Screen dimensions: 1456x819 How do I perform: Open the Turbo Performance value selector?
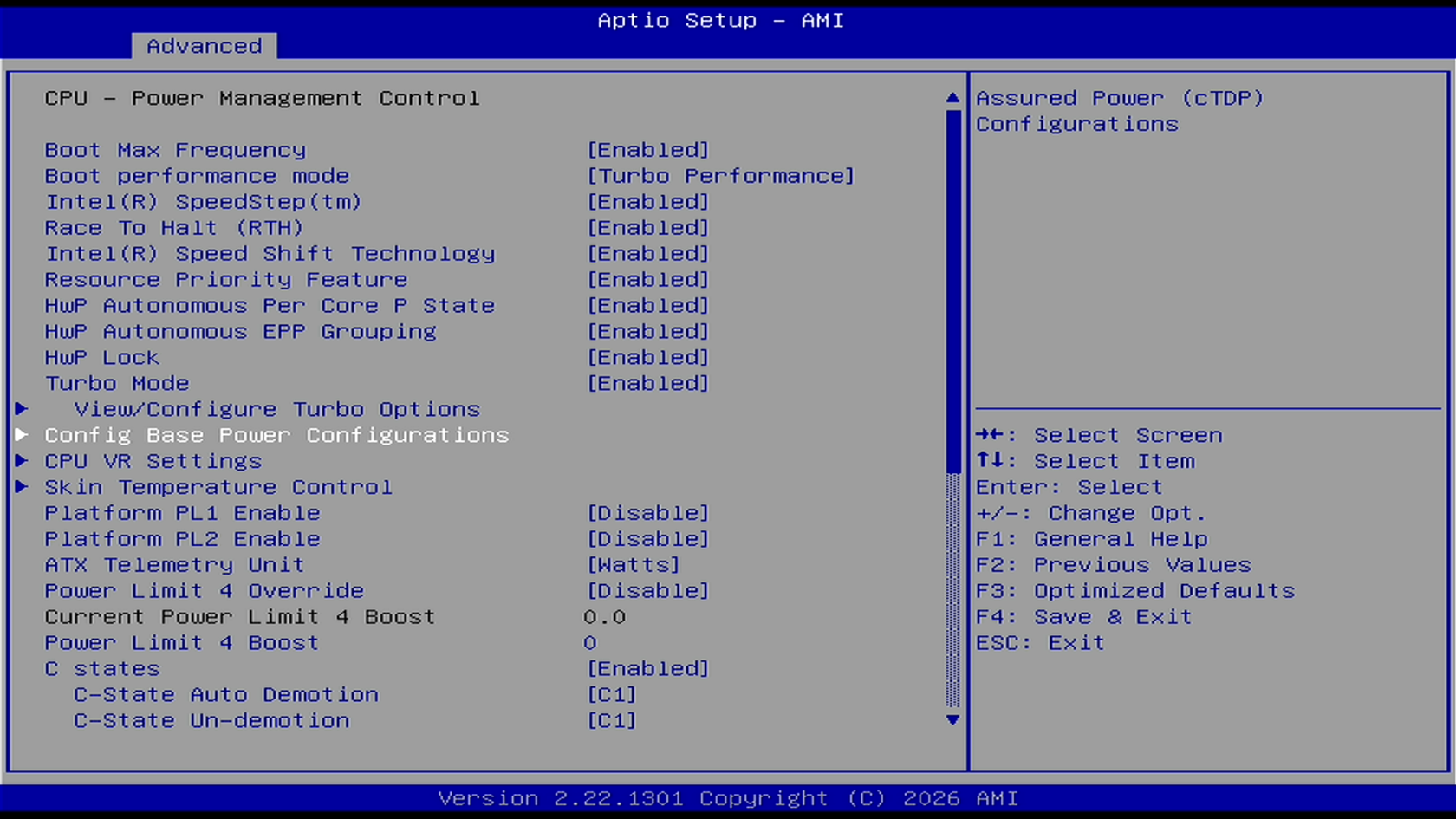point(721,176)
